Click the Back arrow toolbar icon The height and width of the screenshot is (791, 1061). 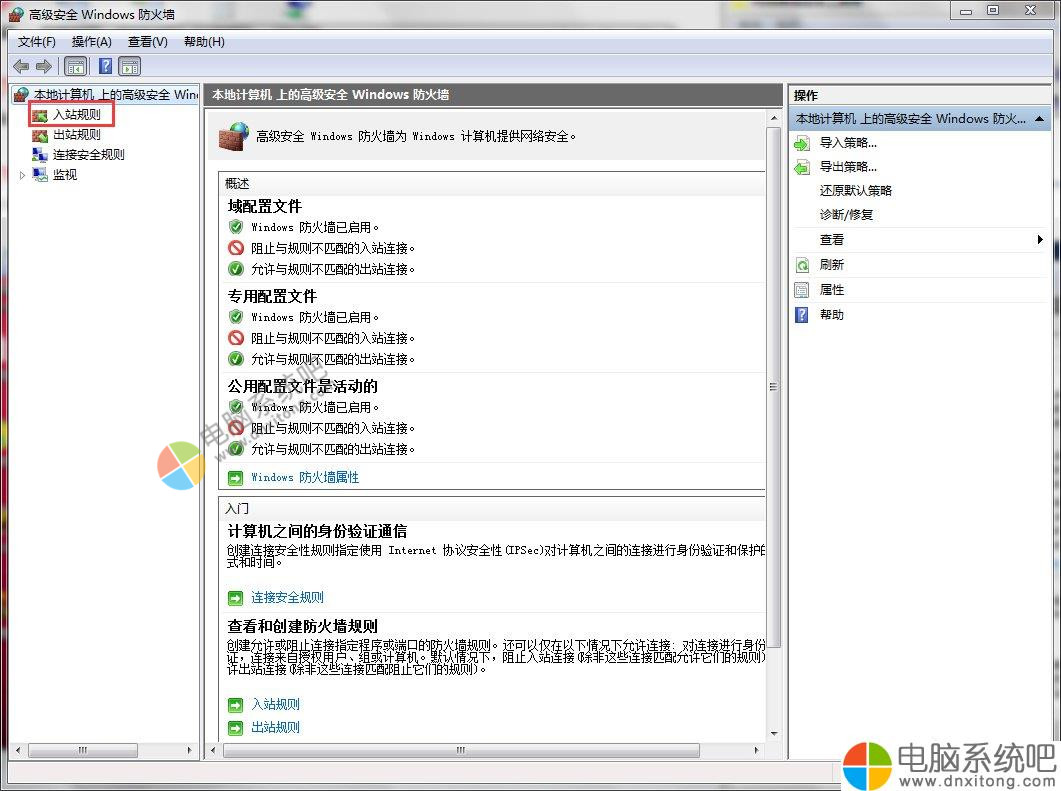click(x=21, y=66)
